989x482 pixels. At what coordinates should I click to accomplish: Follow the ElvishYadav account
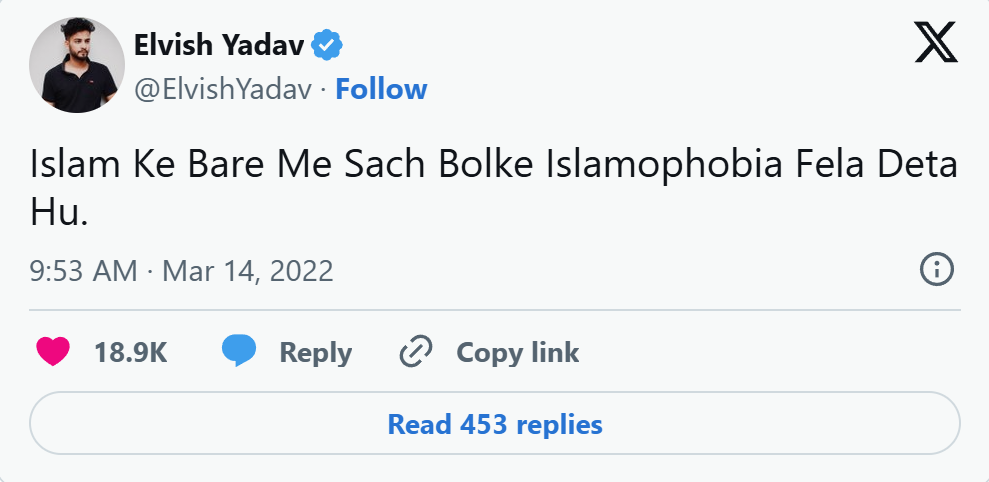click(x=381, y=89)
